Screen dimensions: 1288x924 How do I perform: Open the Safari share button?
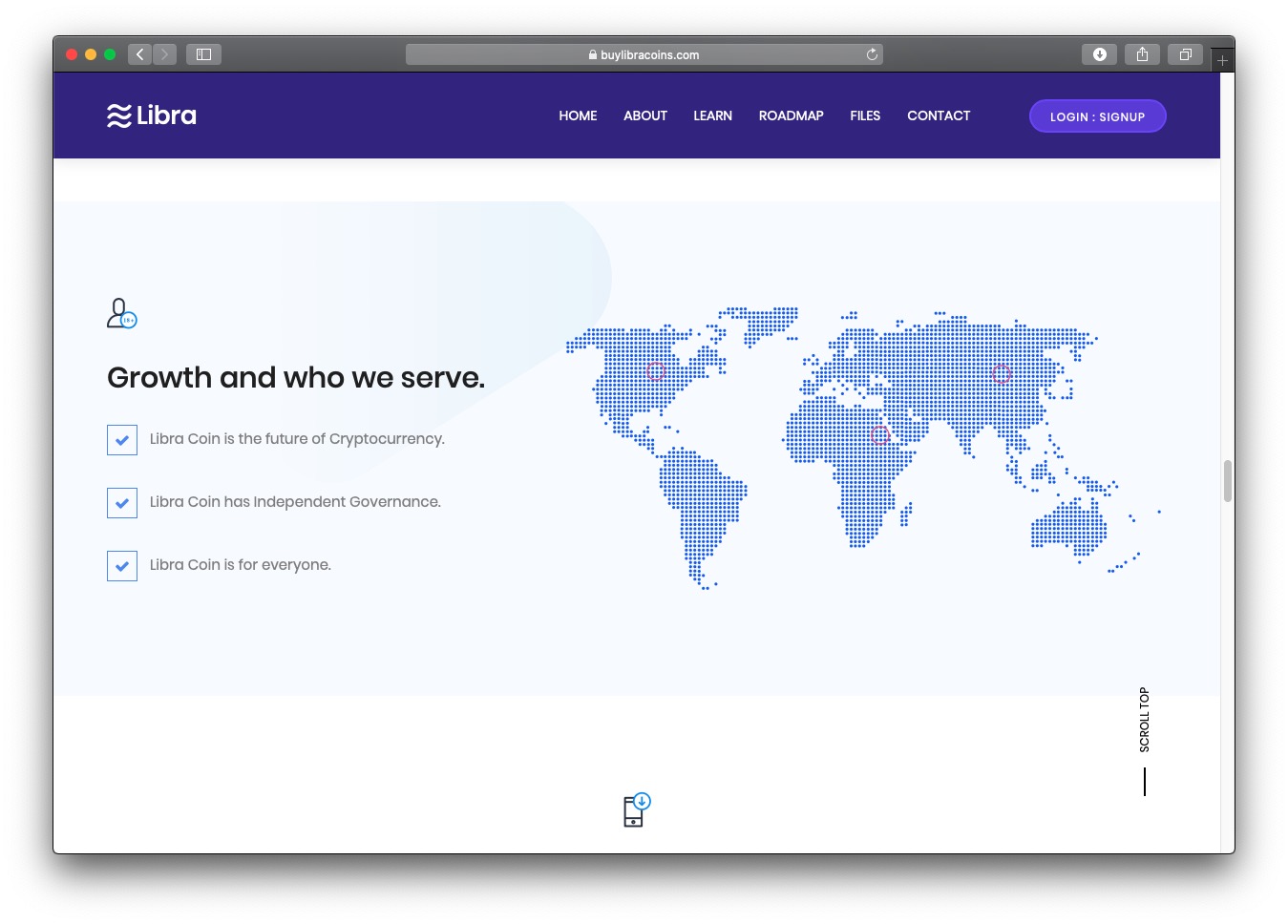[1142, 54]
